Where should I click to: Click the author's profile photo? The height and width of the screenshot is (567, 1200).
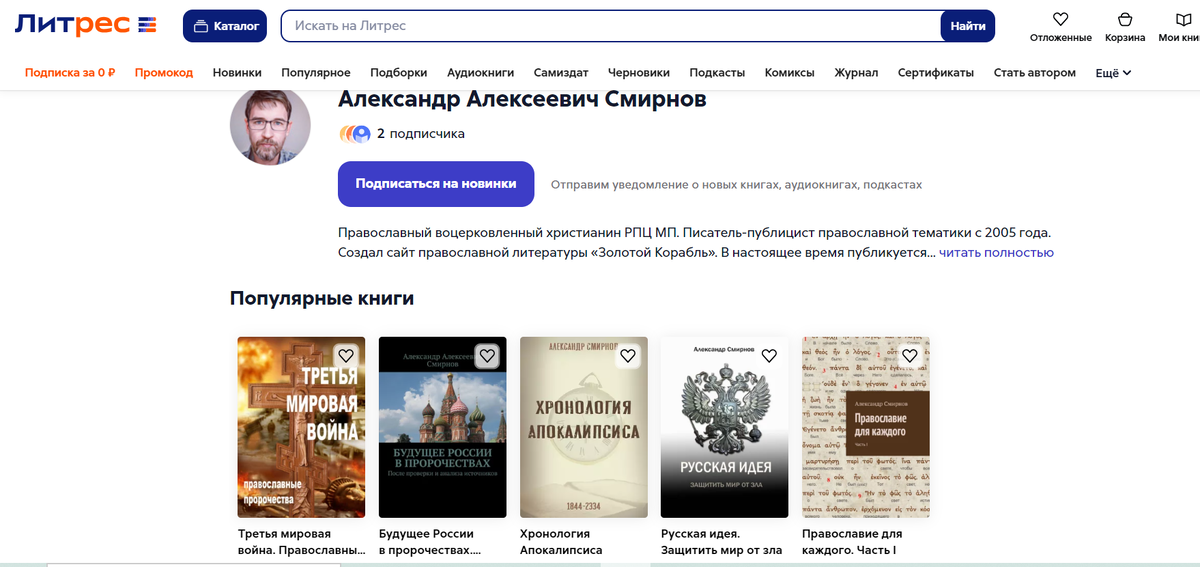270,126
